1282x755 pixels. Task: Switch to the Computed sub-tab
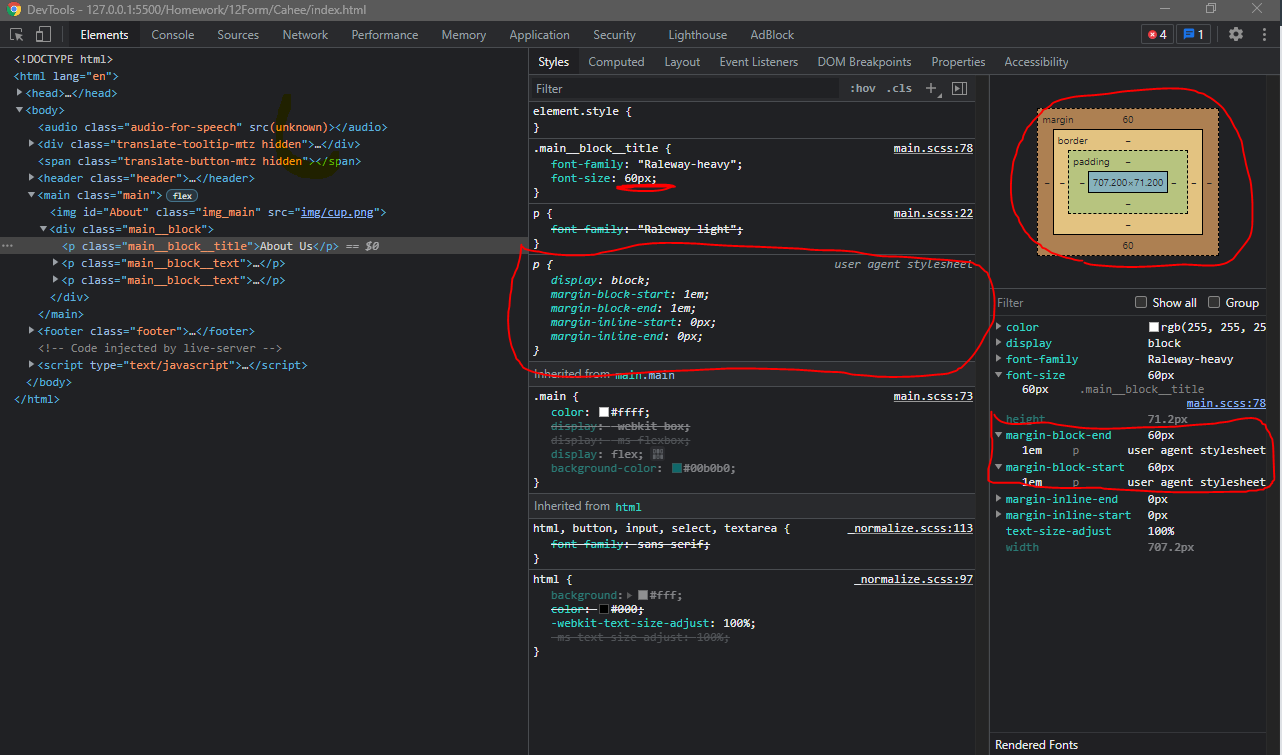[616, 62]
